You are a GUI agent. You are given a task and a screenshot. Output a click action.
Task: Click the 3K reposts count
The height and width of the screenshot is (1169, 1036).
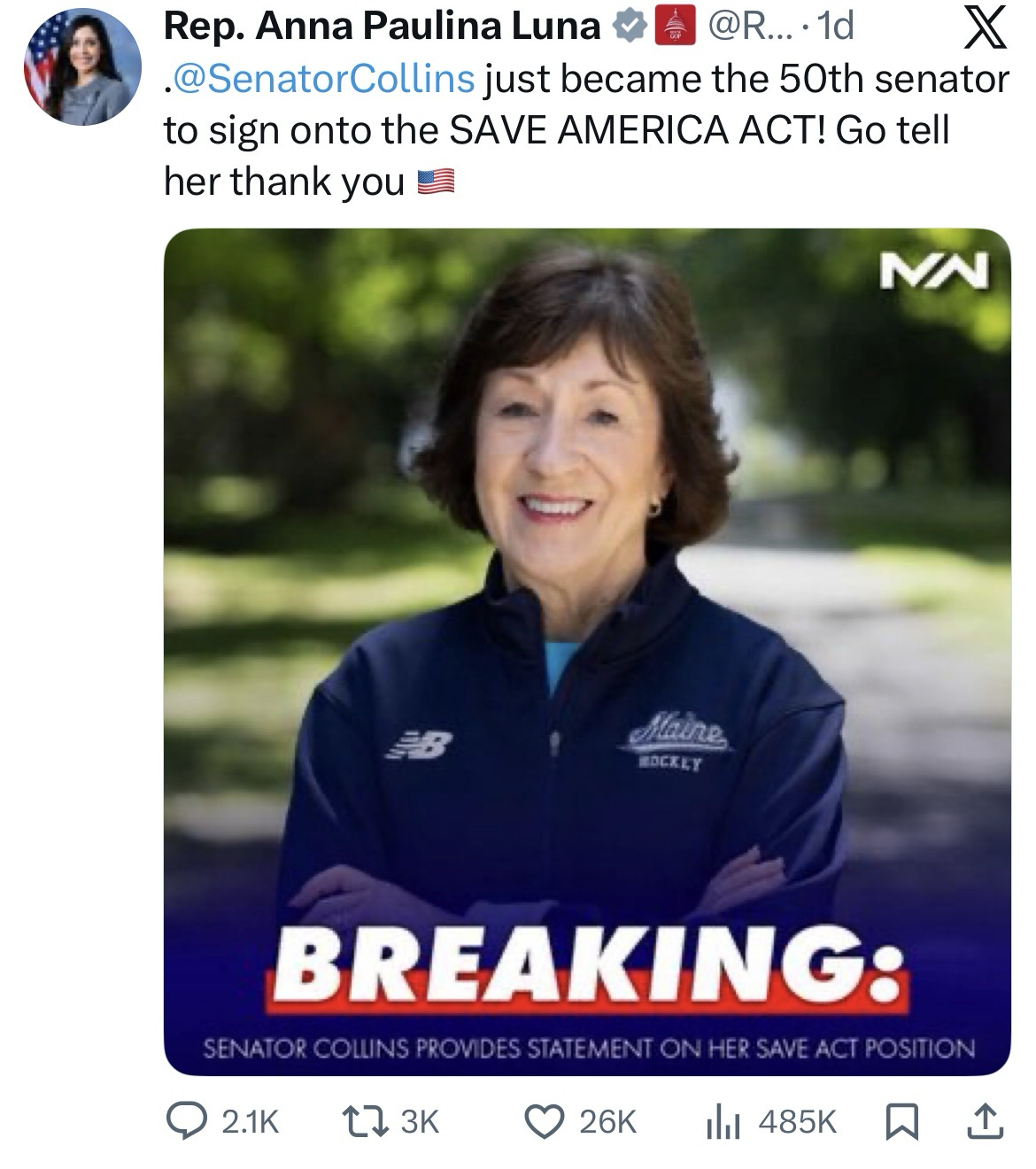click(x=420, y=1123)
